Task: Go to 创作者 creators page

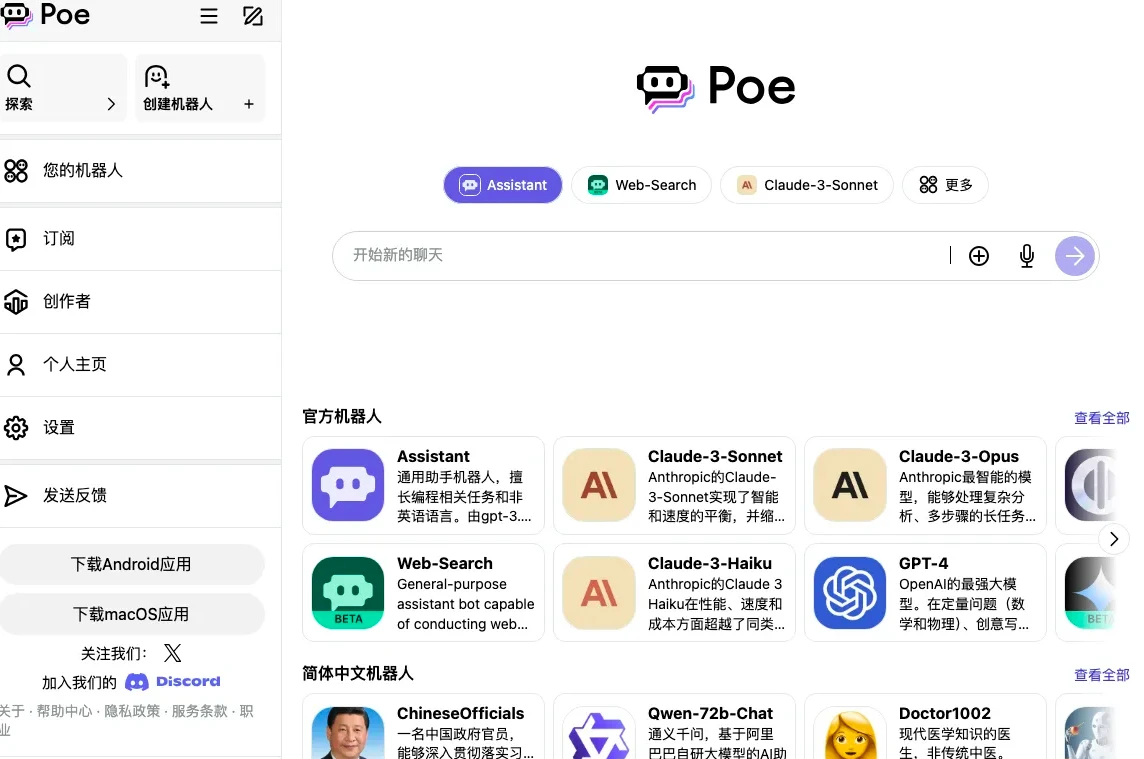Action: click(140, 301)
